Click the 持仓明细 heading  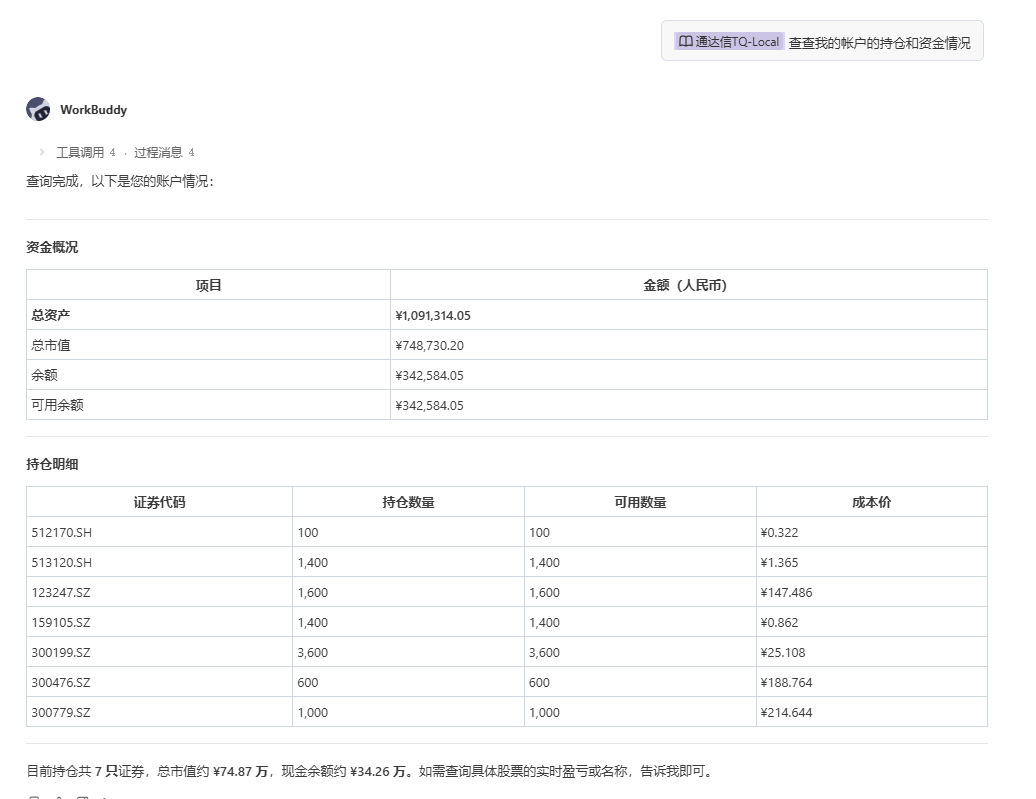[x=52, y=464]
